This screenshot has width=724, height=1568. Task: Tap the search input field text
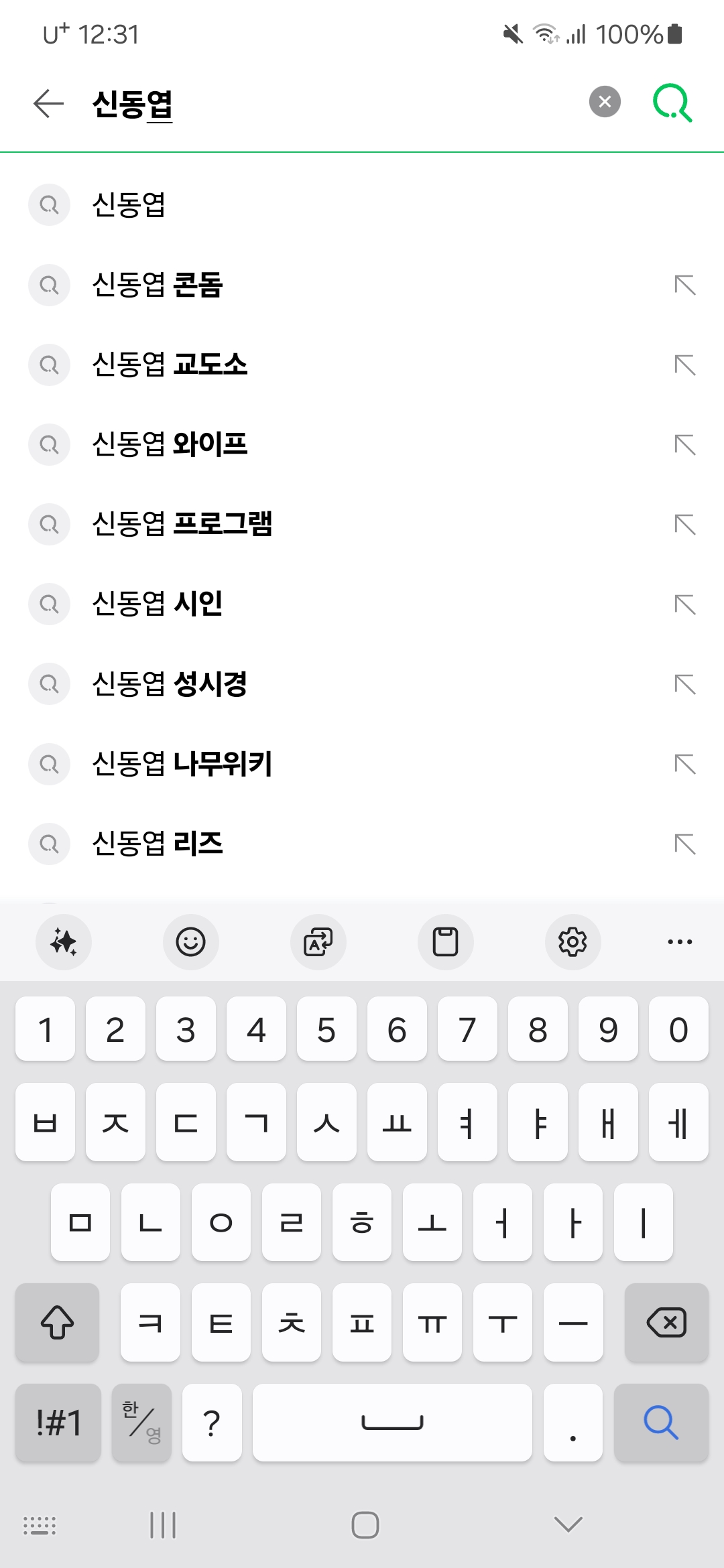point(133,104)
